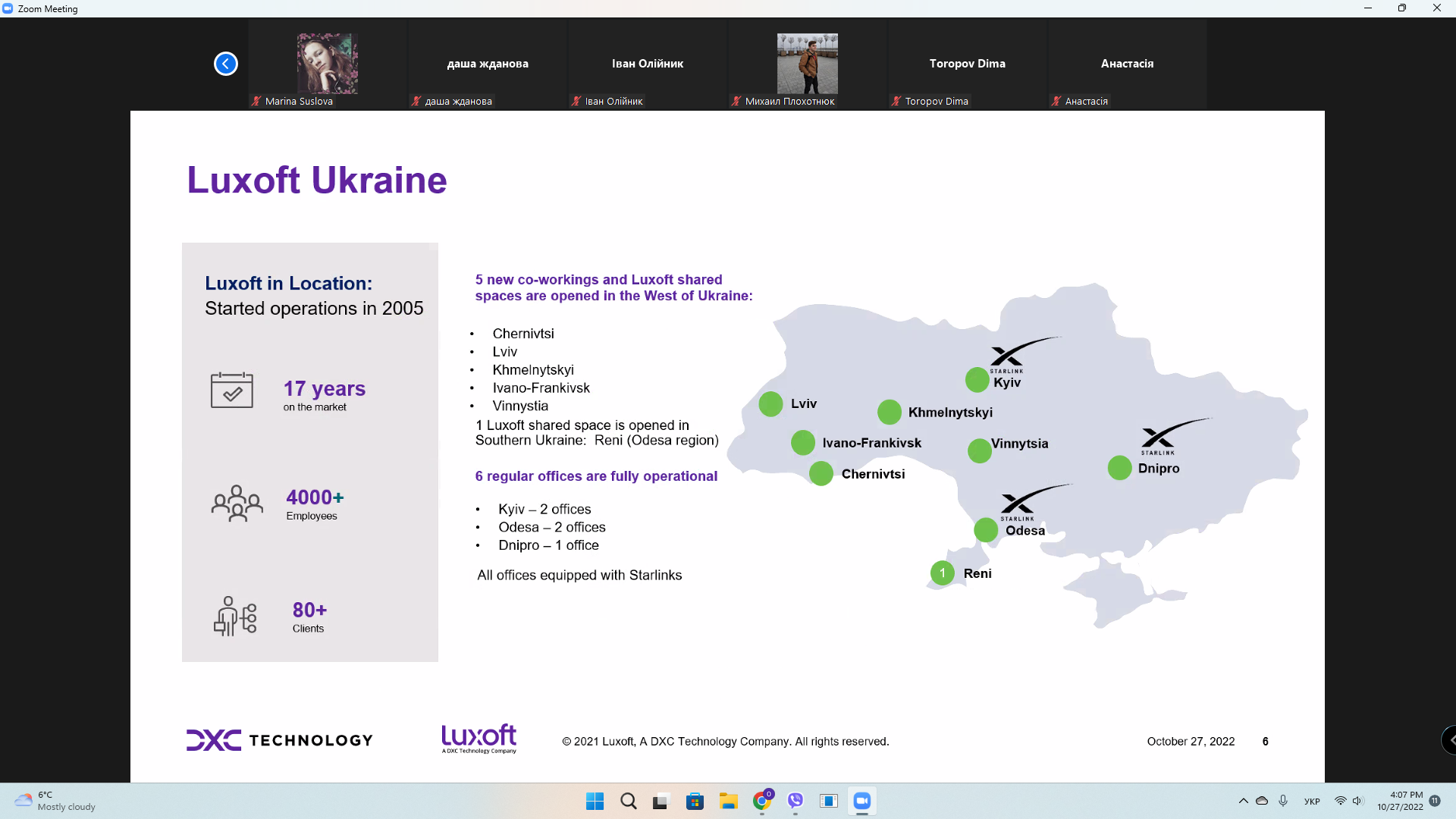
Task: Open File Explorer from taskbar
Action: (x=729, y=801)
